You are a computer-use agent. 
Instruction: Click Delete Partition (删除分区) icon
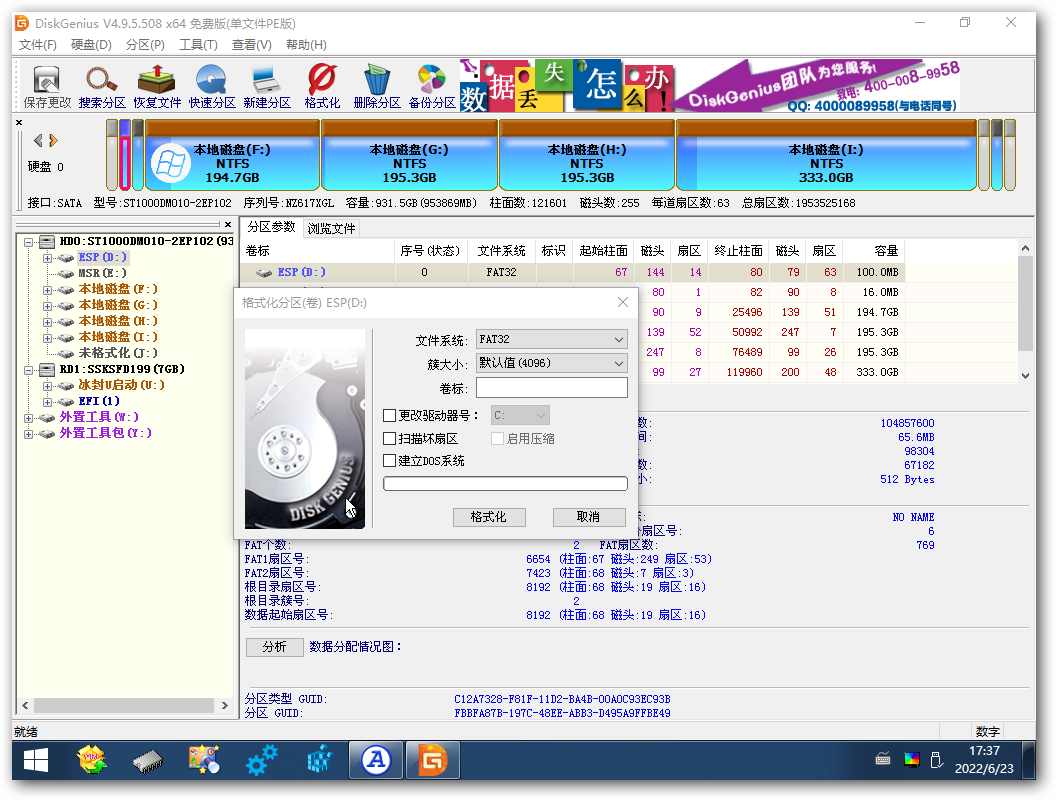tap(377, 87)
